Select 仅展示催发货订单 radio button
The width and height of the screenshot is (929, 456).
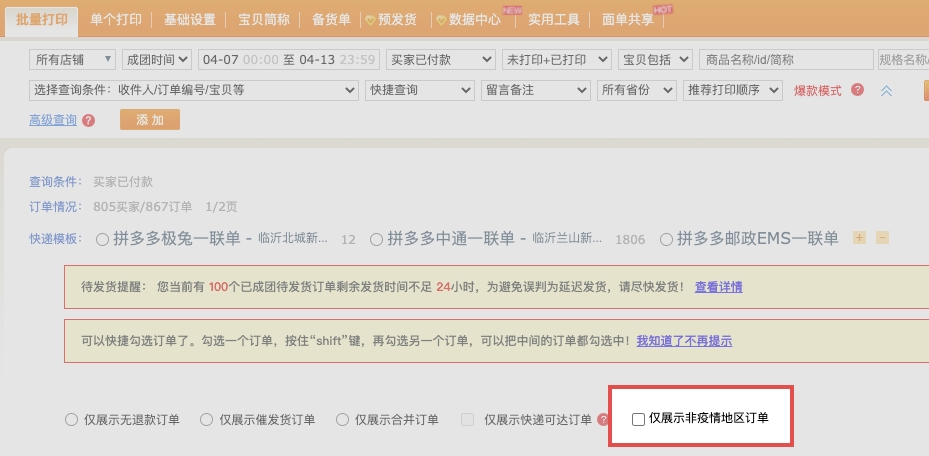pos(206,420)
